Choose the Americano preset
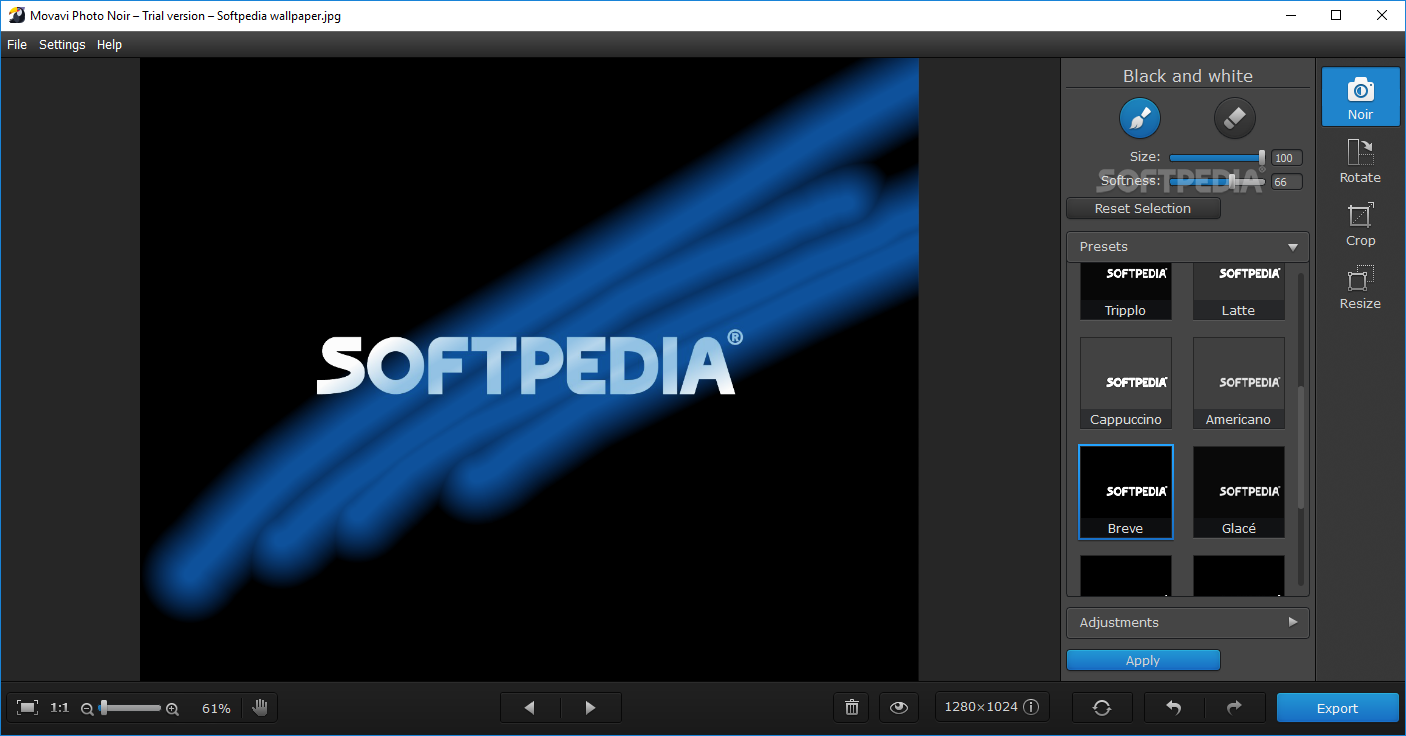This screenshot has height=736, width=1406. point(1238,383)
